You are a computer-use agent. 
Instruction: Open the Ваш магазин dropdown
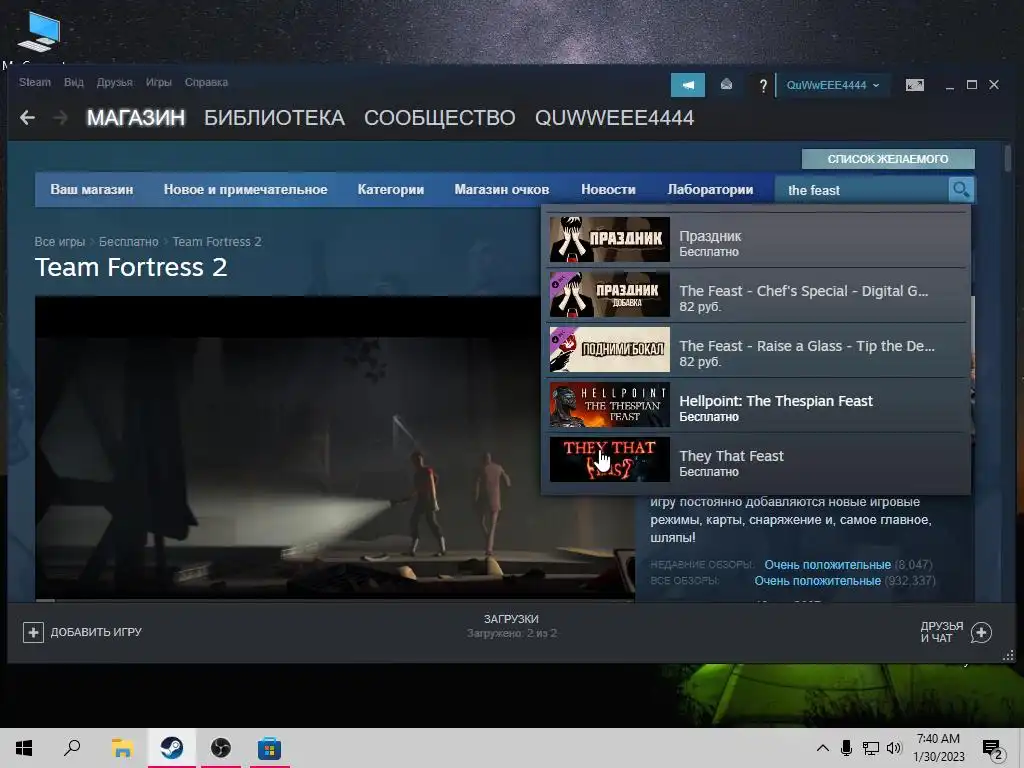tap(92, 189)
